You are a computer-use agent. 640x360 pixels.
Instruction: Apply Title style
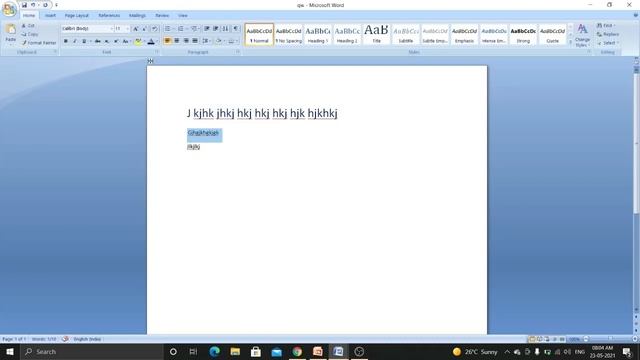[376, 35]
